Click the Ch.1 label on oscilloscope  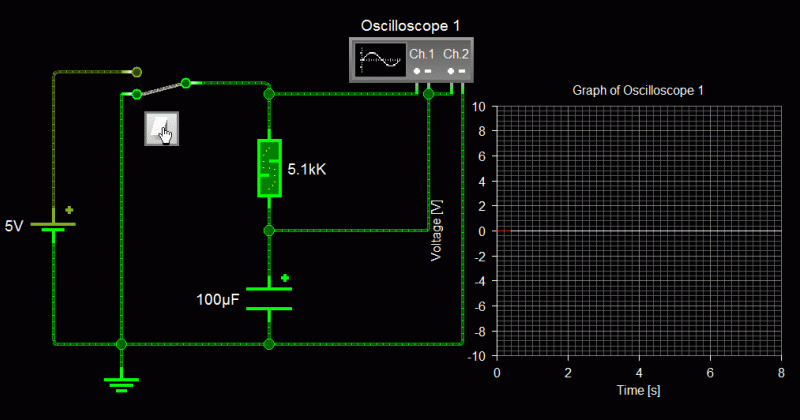(x=422, y=54)
